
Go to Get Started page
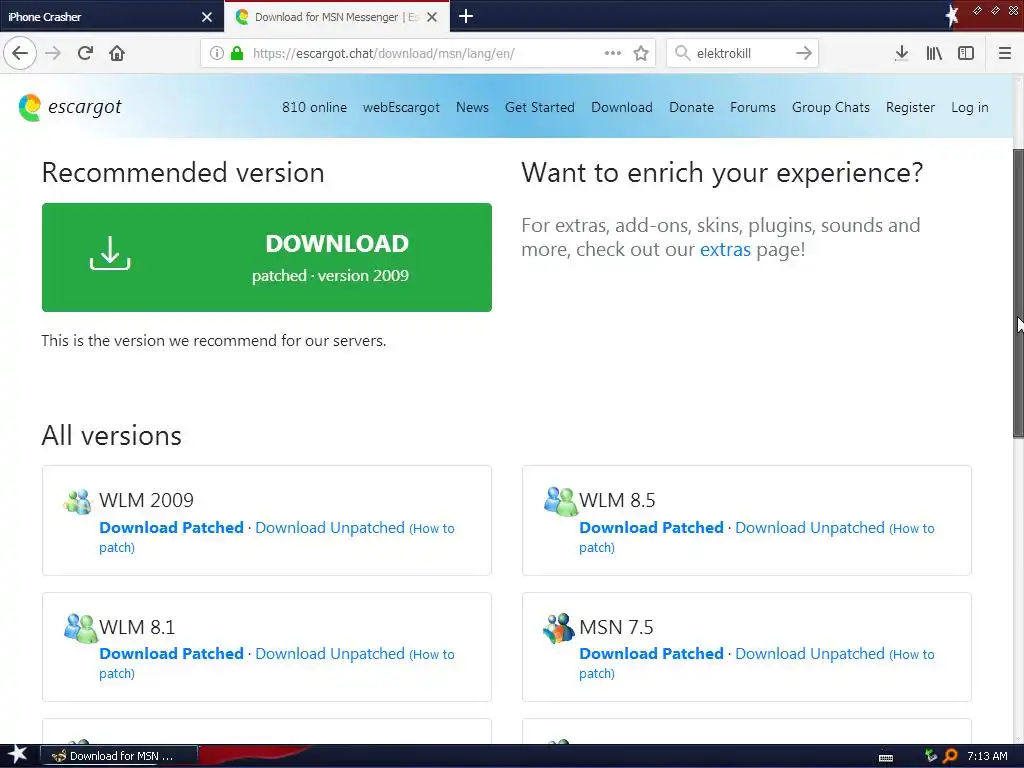(539, 107)
